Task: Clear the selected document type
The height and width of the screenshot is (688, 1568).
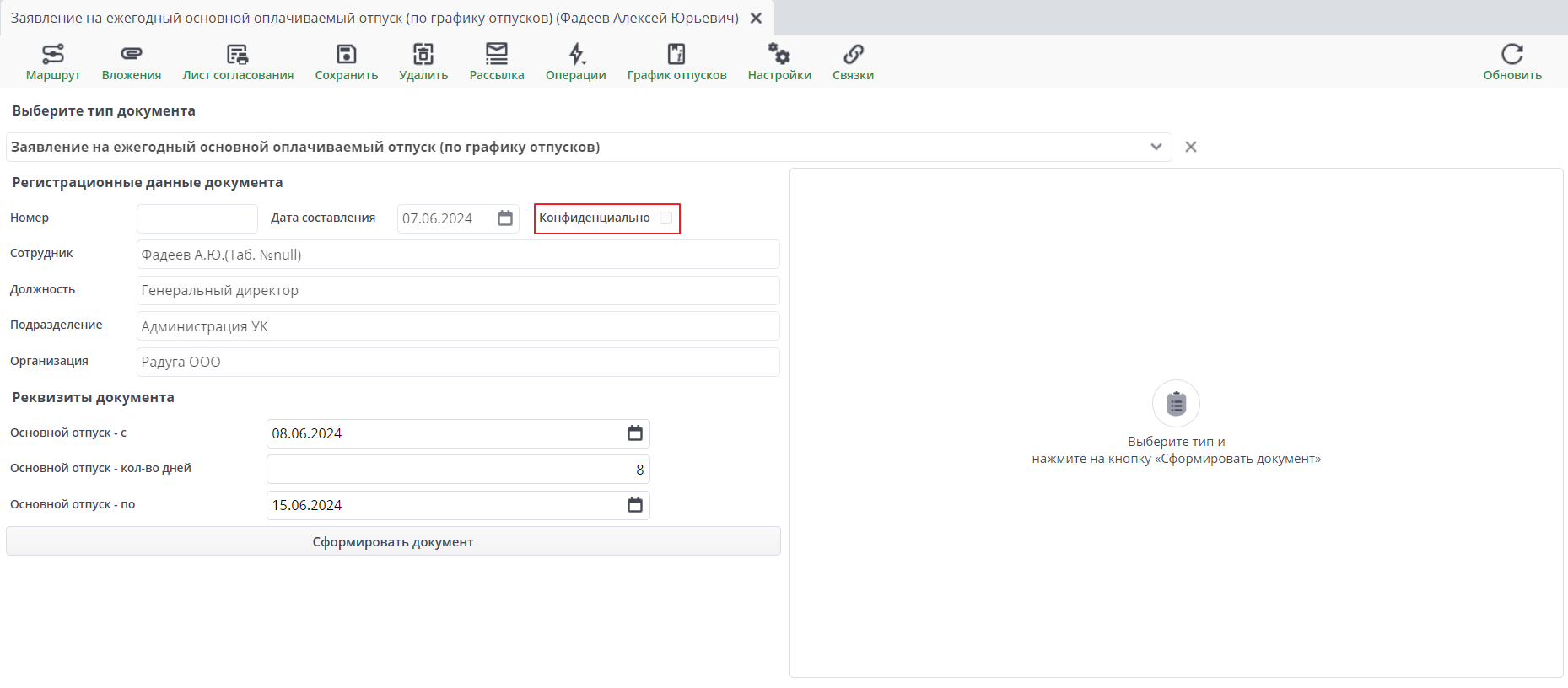Action: [1191, 147]
